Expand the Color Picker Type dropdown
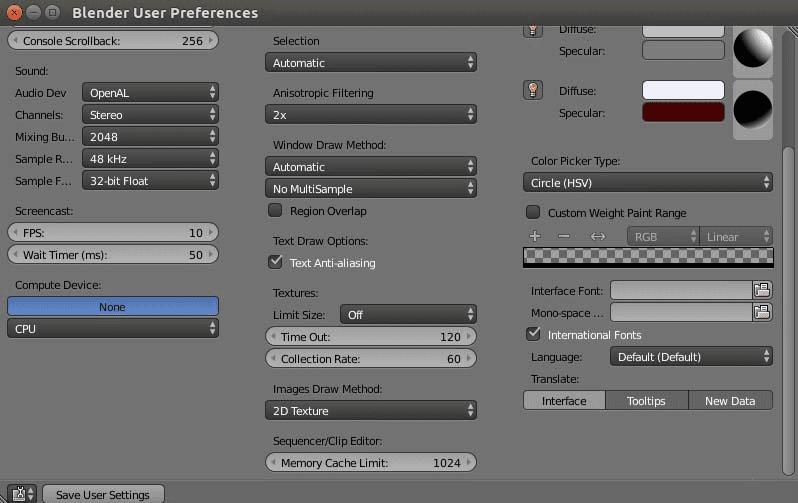This screenshot has width=798, height=503. 648,183
